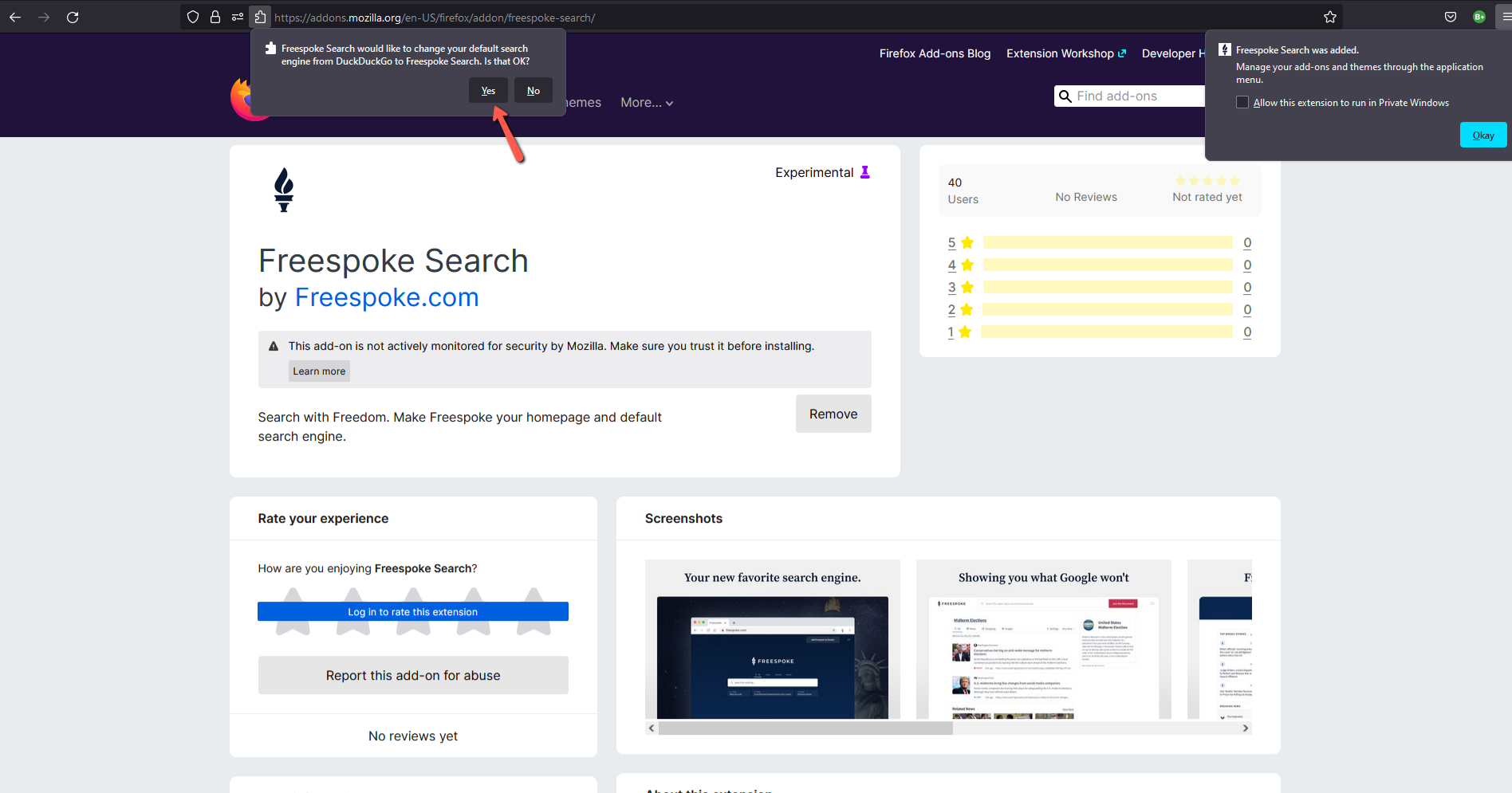
Task: Click the 1 star rating bar
Action: pos(1107,332)
